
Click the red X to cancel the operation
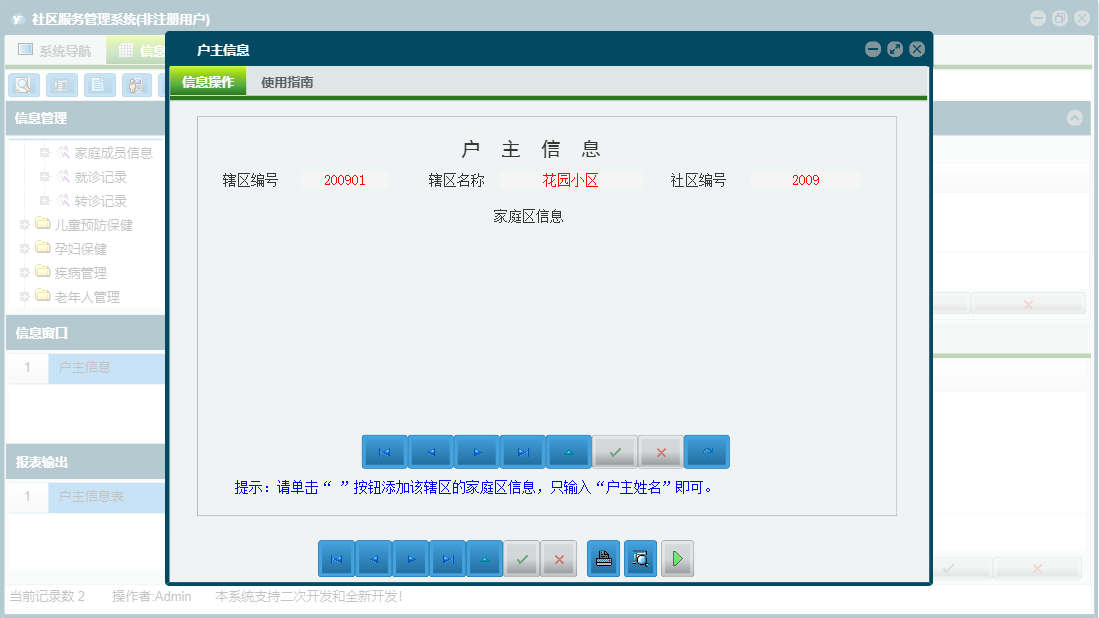tap(660, 451)
